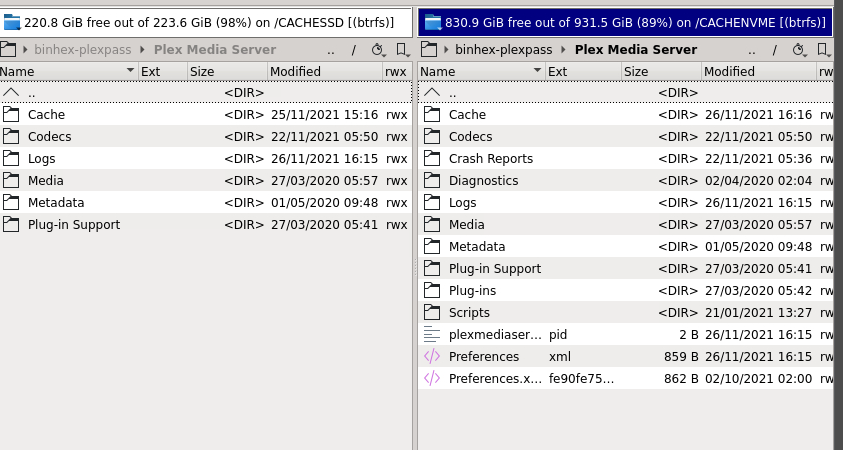This screenshot has height=450, width=843.
Task: Click the Preferences.x… fe90fe75 file icon
Action: point(432,378)
